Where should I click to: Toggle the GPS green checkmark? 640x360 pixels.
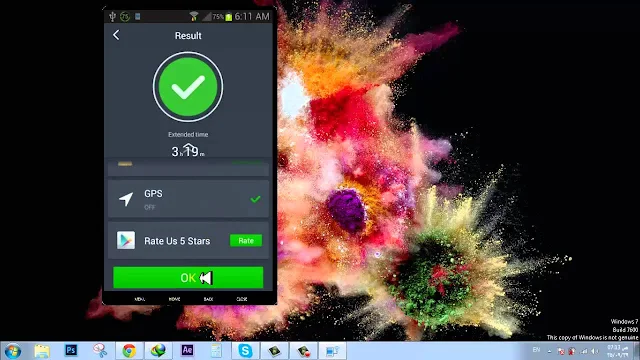(x=256, y=199)
